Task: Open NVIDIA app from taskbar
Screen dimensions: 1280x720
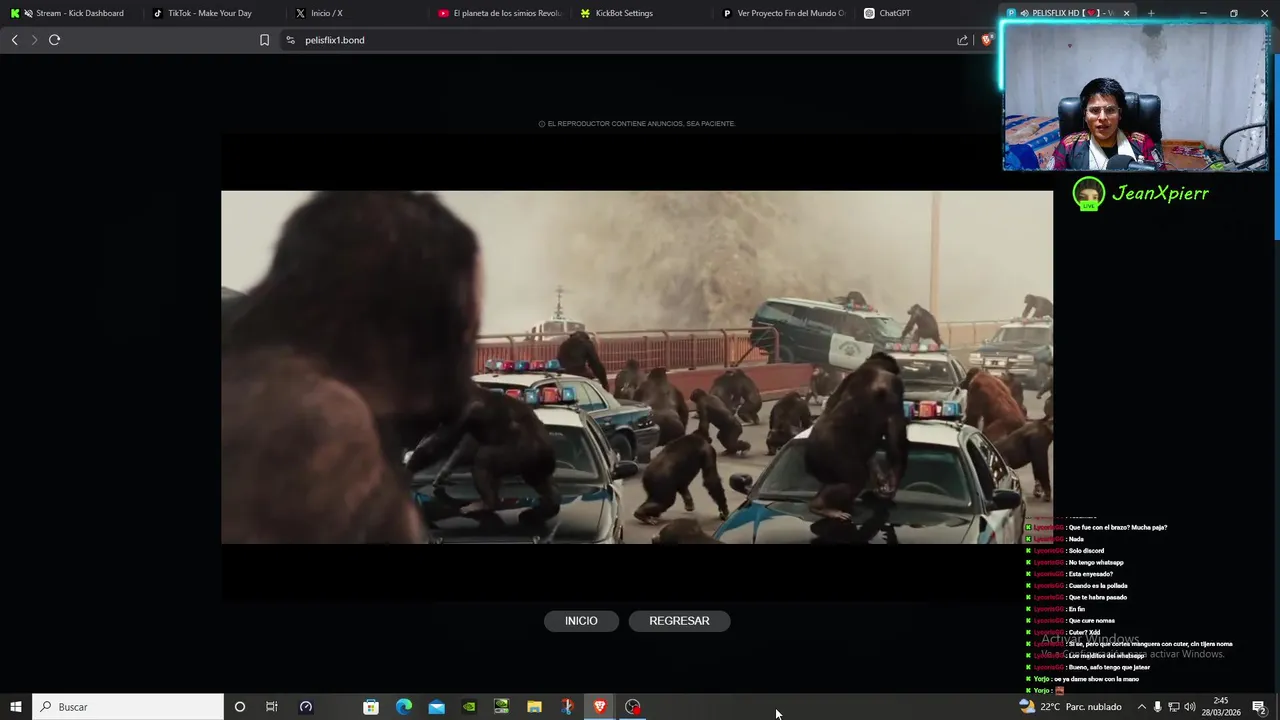Action: click(469, 707)
